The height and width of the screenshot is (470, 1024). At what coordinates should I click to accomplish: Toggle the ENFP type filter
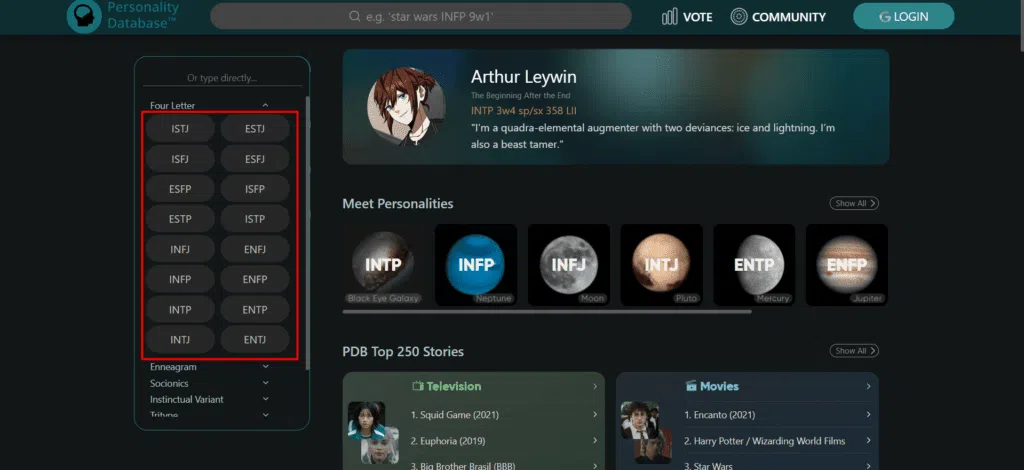pos(255,278)
